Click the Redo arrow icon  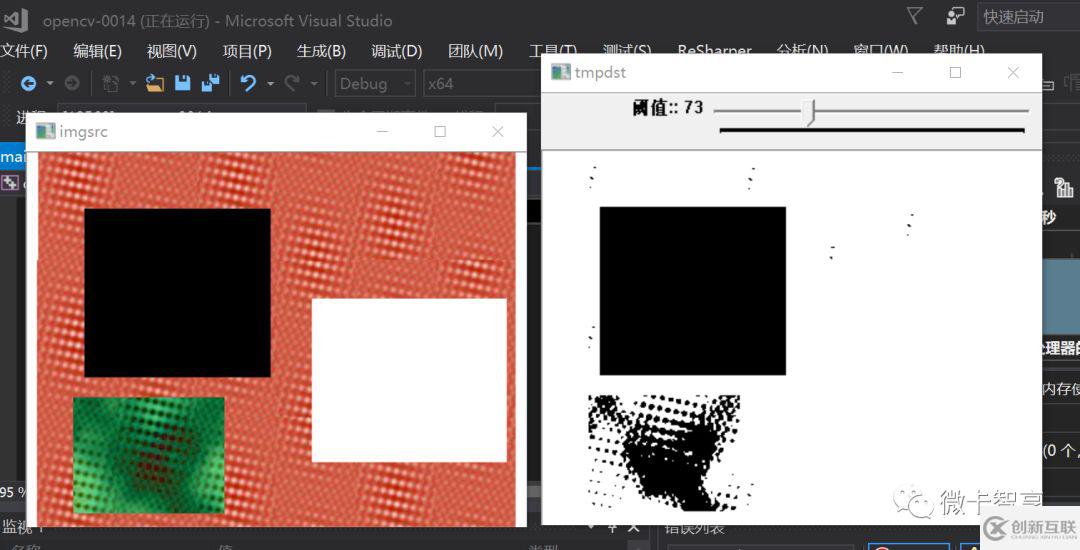click(x=292, y=83)
